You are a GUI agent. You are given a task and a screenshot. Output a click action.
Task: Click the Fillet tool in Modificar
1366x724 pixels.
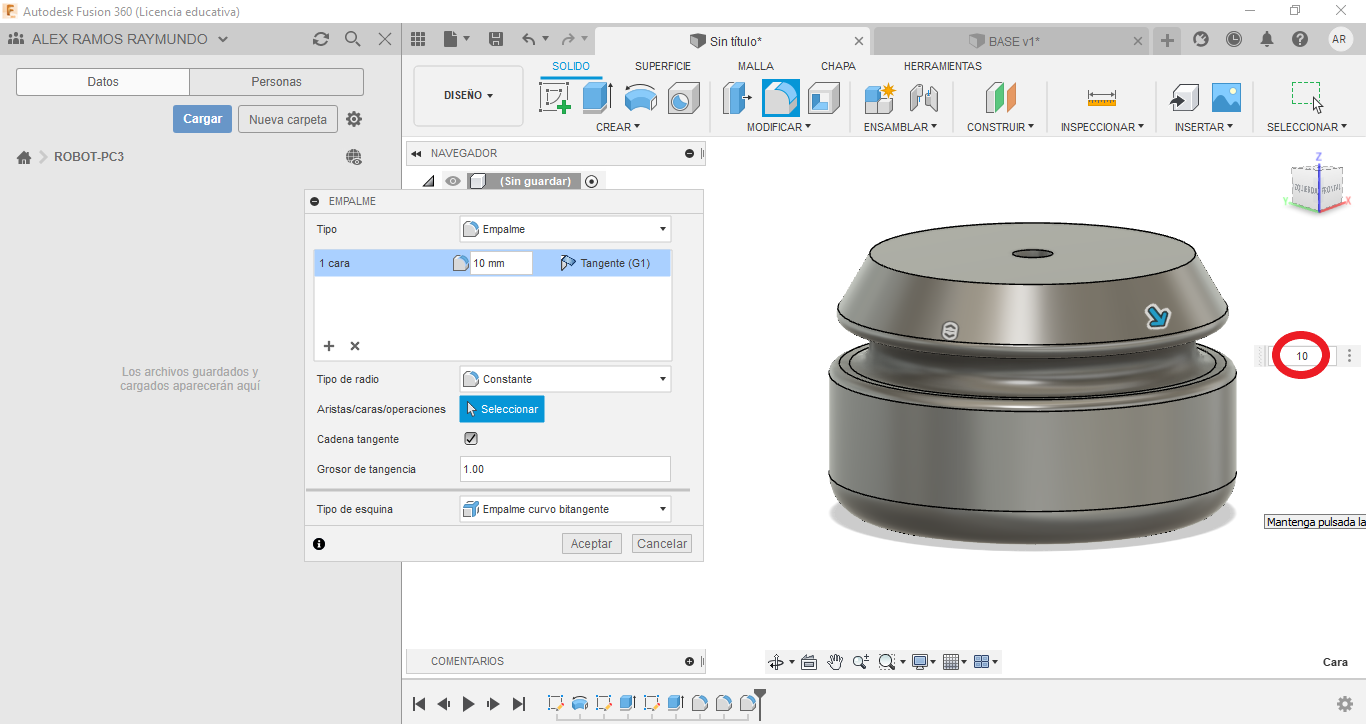point(780,98)
